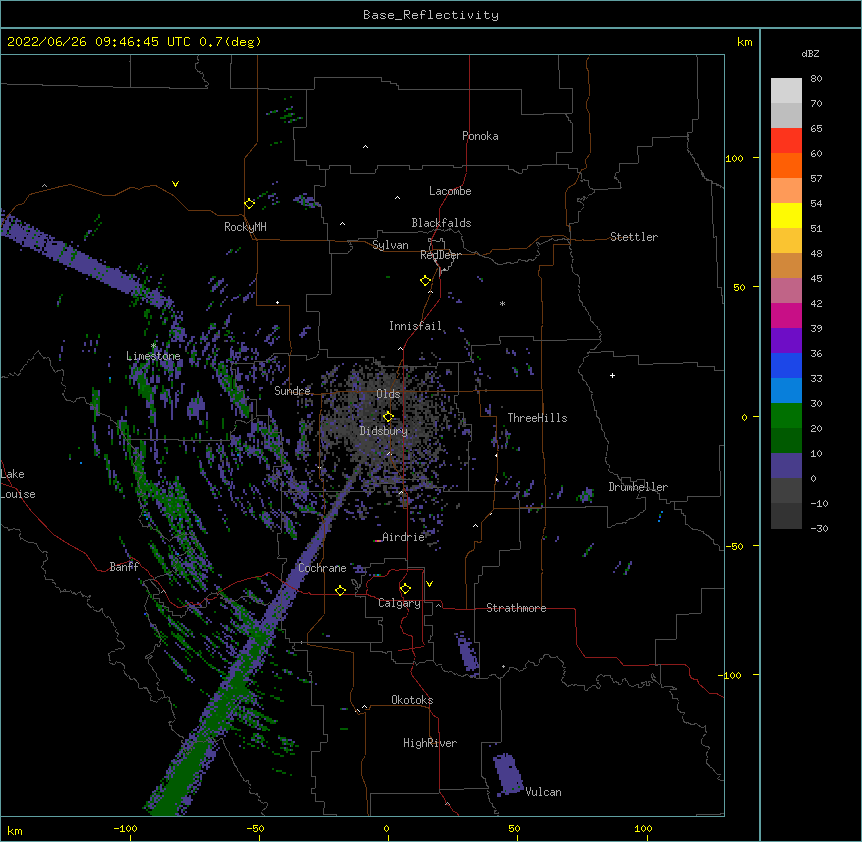
Task: Click the 0 km tick on the bottom axis
Action: point(386,828)
